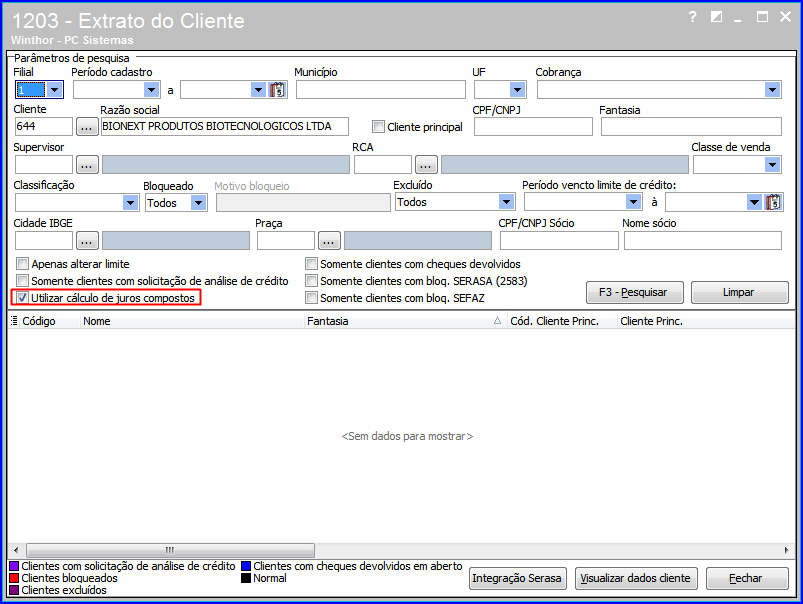Click the Integração Serasa button
Screen dimensions: 803x604
coord(518,578)
